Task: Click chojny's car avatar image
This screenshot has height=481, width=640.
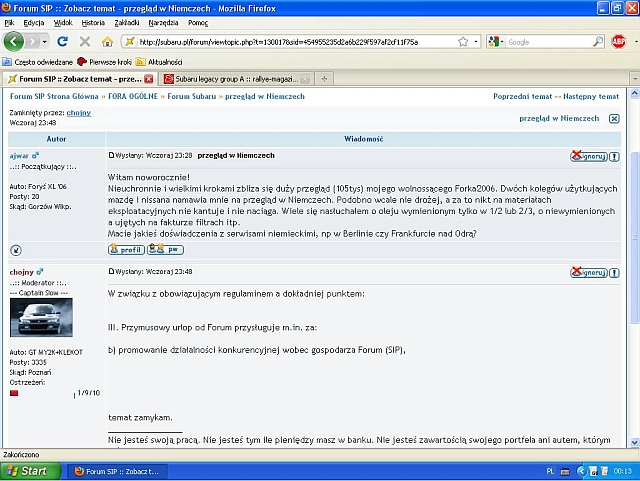Action: [41, 317]
